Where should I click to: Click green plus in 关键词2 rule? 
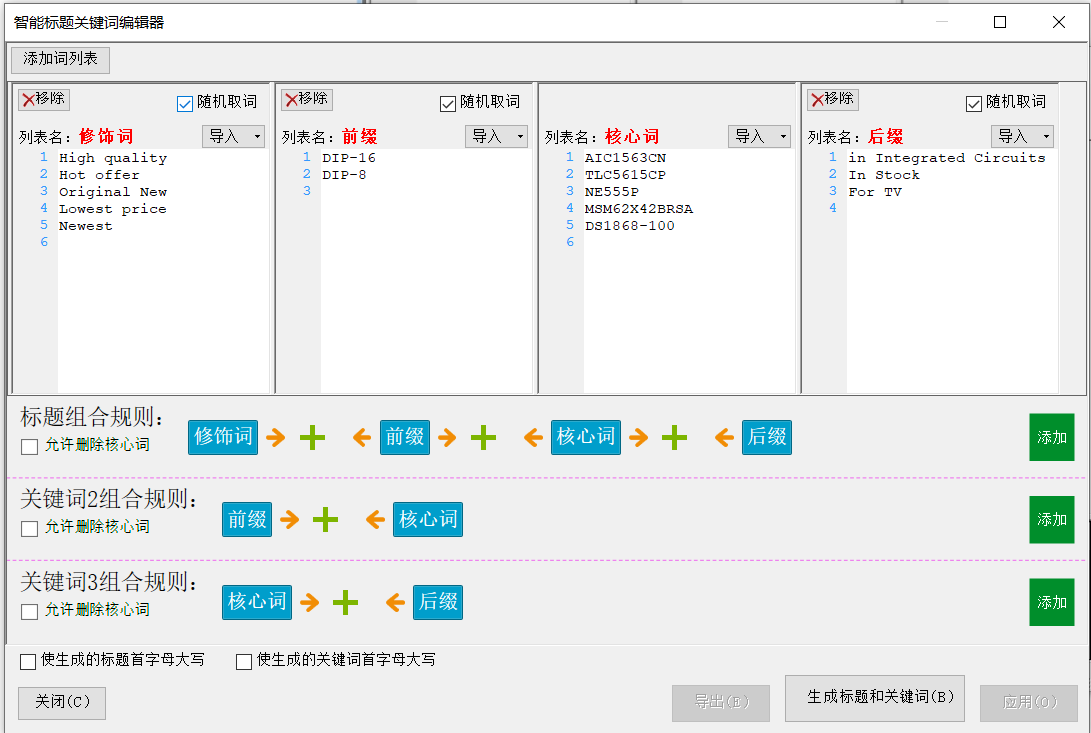pos(325,519)
